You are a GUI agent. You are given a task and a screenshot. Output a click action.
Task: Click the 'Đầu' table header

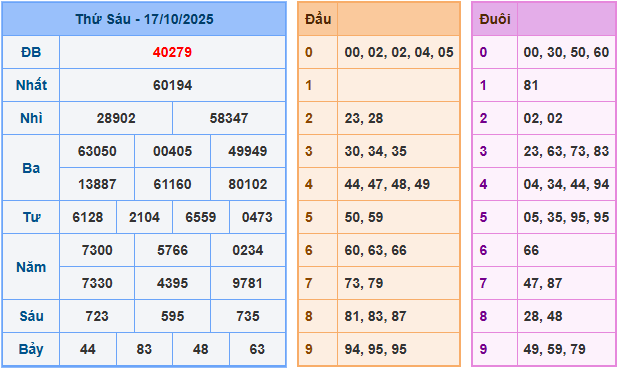(318, 19)
